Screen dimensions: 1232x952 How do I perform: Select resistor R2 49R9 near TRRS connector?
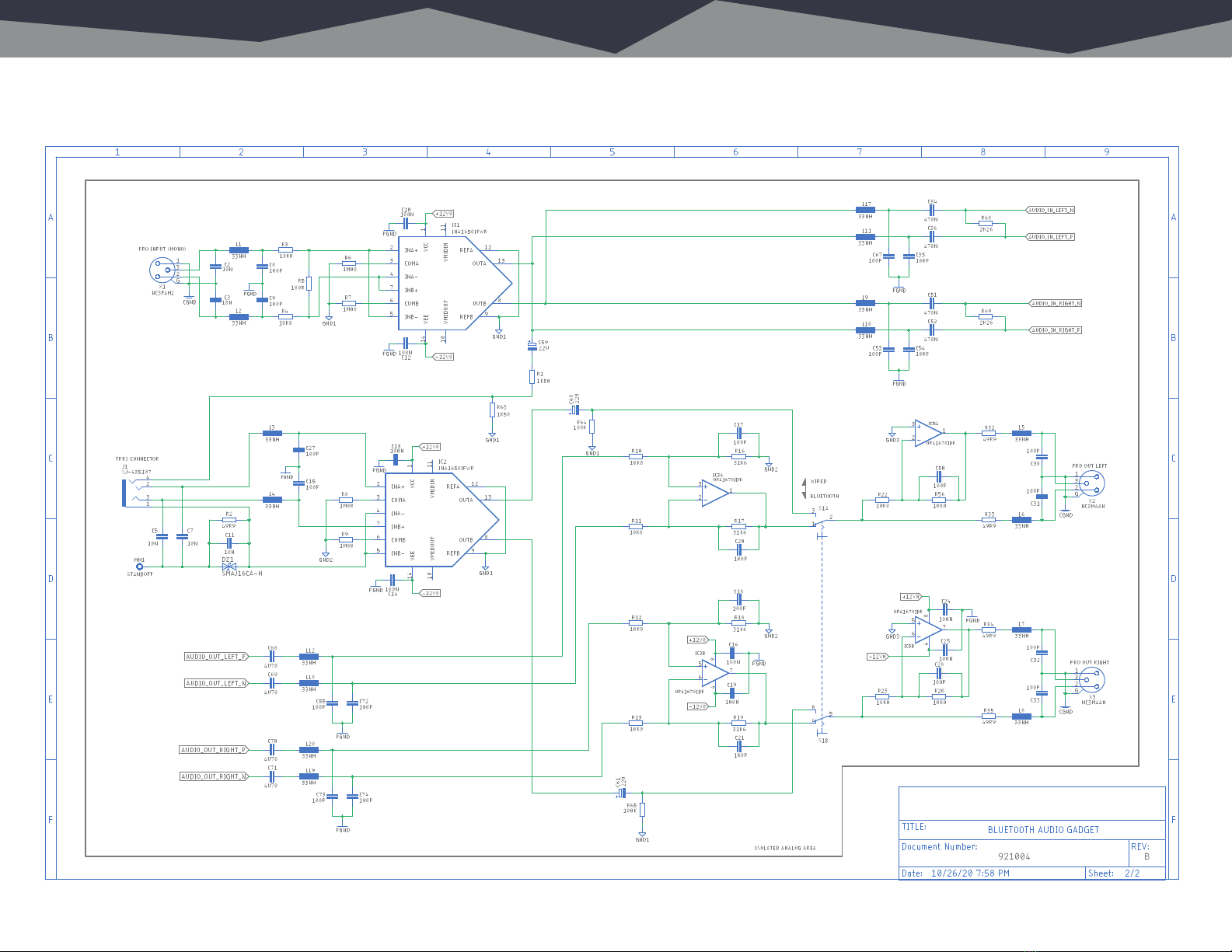[229, 520]
